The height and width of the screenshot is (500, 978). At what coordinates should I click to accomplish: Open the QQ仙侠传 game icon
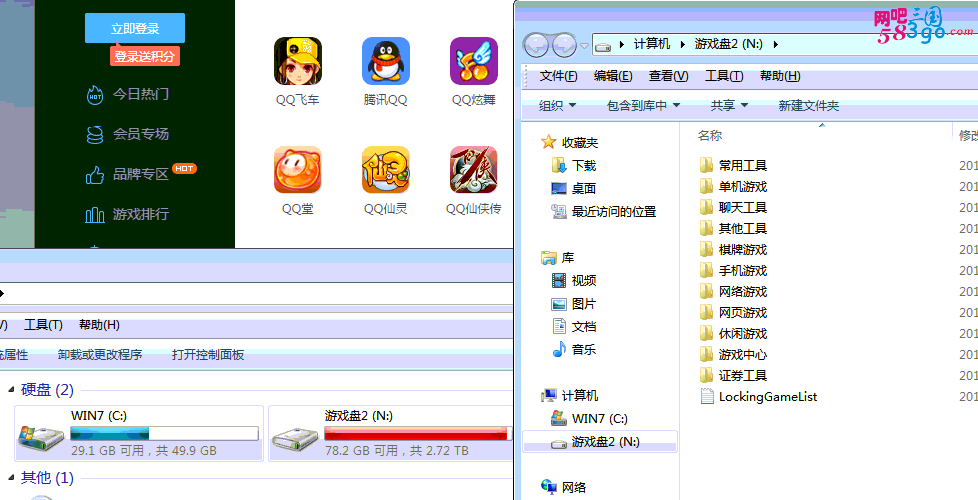coord(474,170)
